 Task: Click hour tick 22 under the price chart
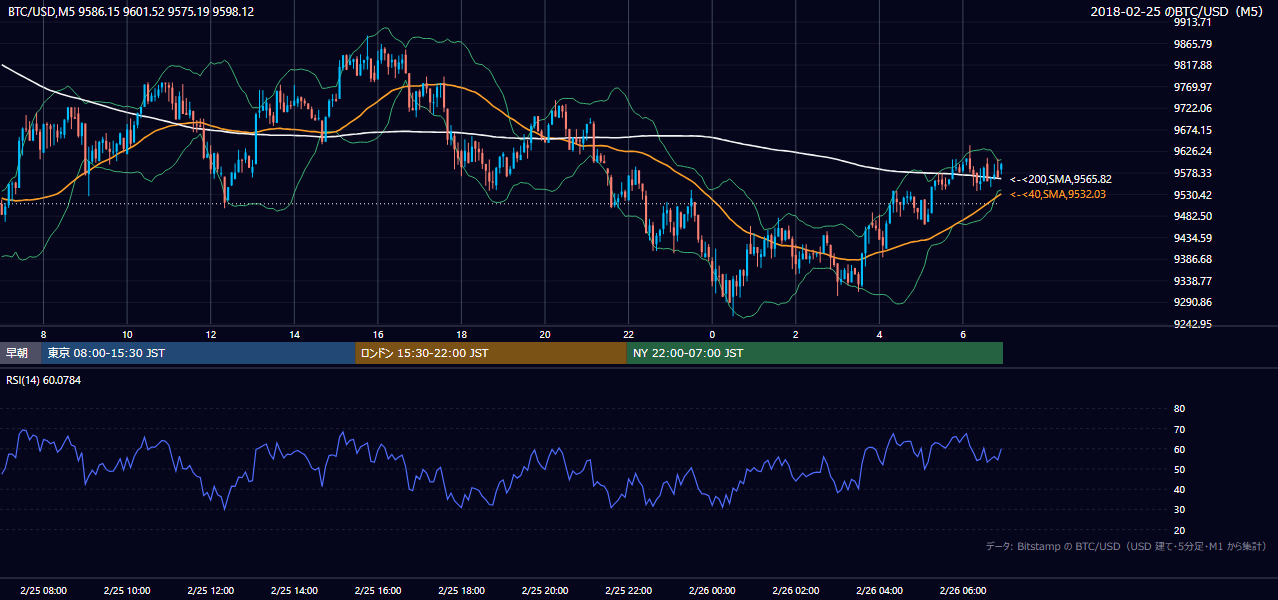tap(628, 334)
